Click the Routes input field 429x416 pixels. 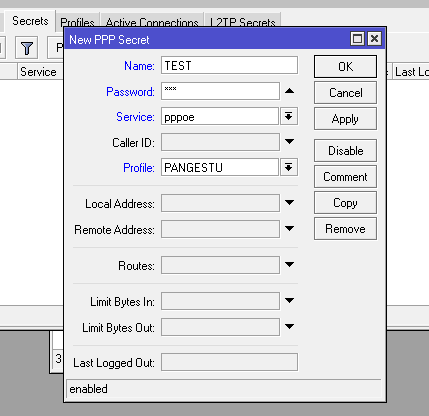point(220,265)
